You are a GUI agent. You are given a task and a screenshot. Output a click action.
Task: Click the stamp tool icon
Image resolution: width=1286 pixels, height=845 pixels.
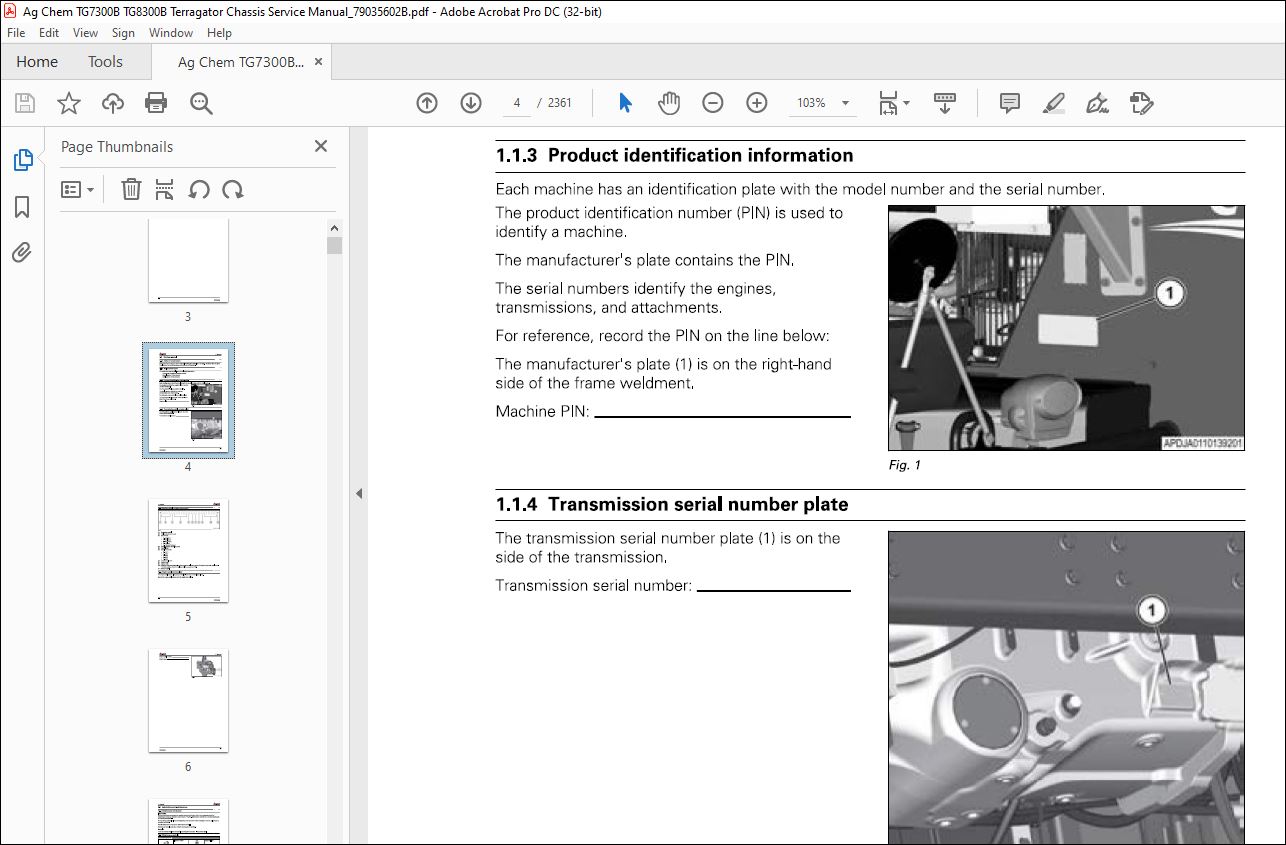pyautogui.click(x=1142, y=103)
